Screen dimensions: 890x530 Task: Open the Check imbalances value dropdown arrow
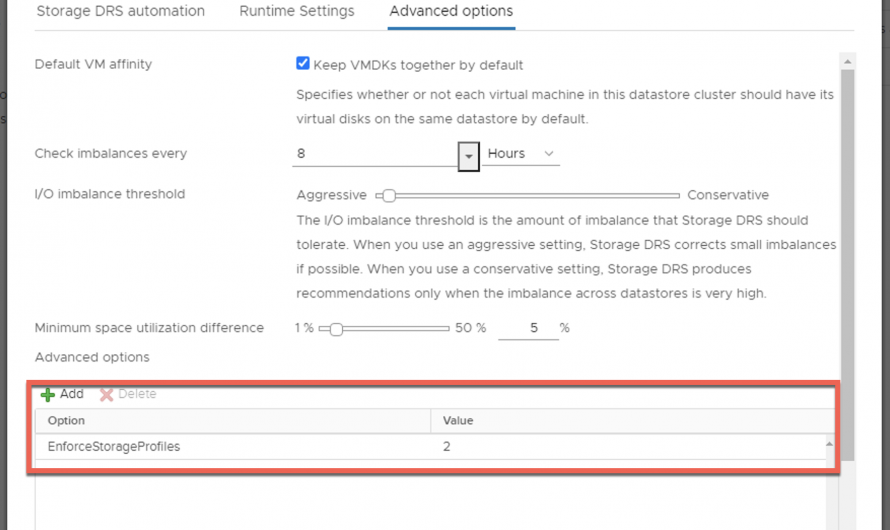(468, 155)
